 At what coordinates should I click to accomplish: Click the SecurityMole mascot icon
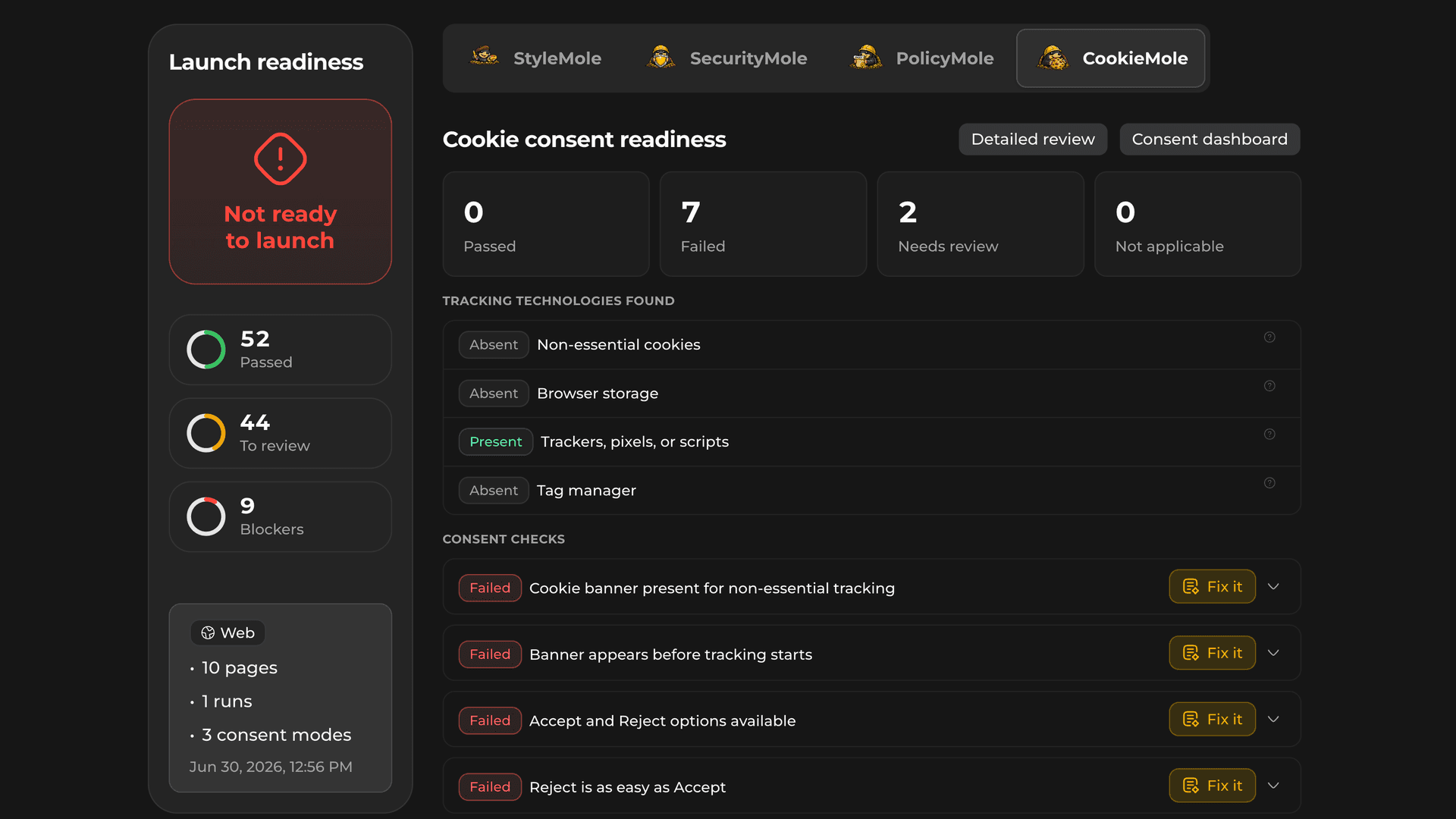pos(661,58)
